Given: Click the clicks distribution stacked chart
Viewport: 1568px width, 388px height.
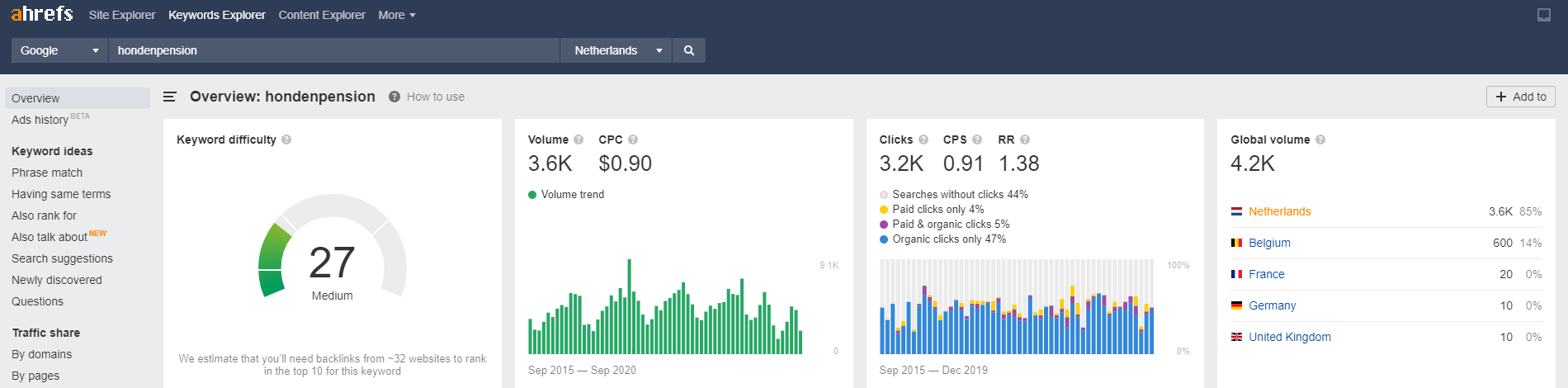Looking at the screenshot, I should 1017,306.
